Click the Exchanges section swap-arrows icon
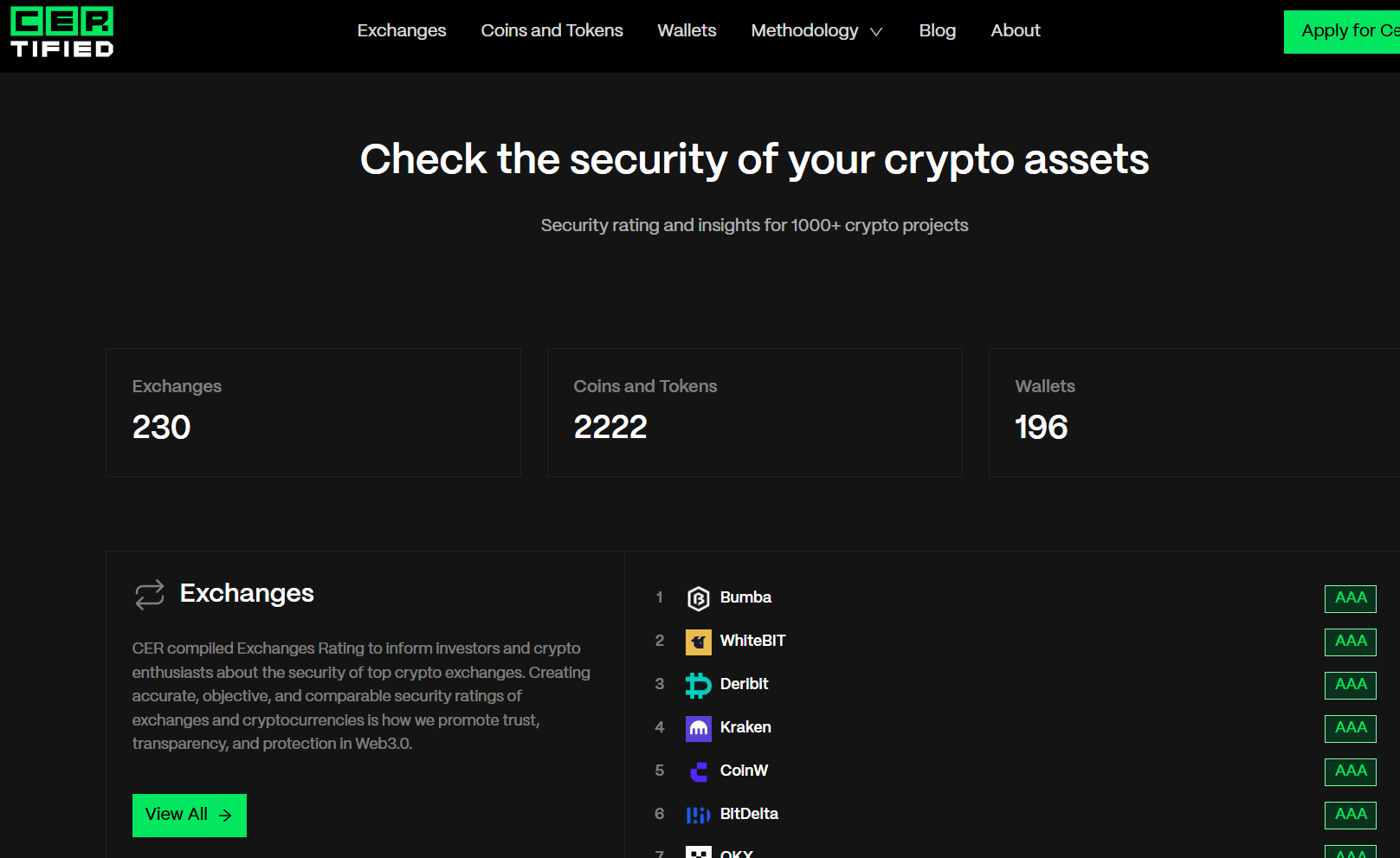 149,594
